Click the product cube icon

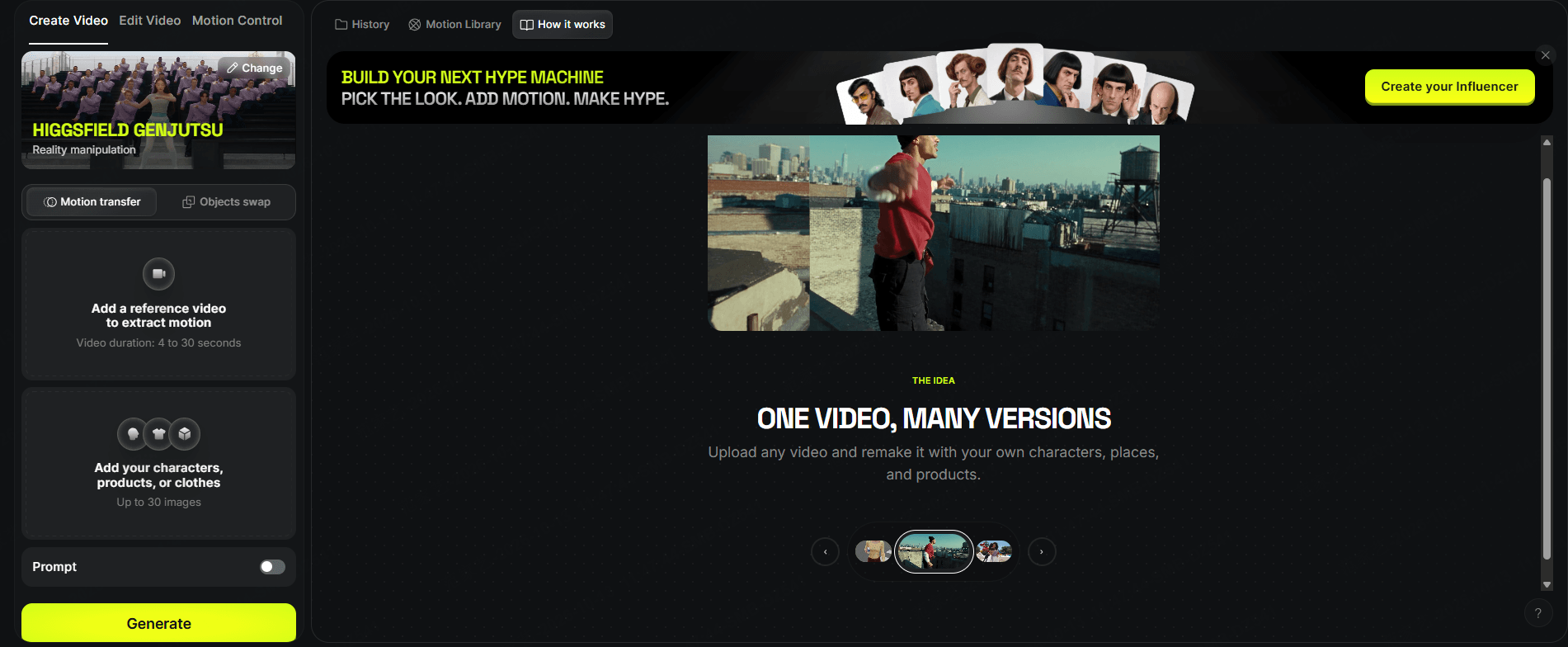[x=185, y=434]
